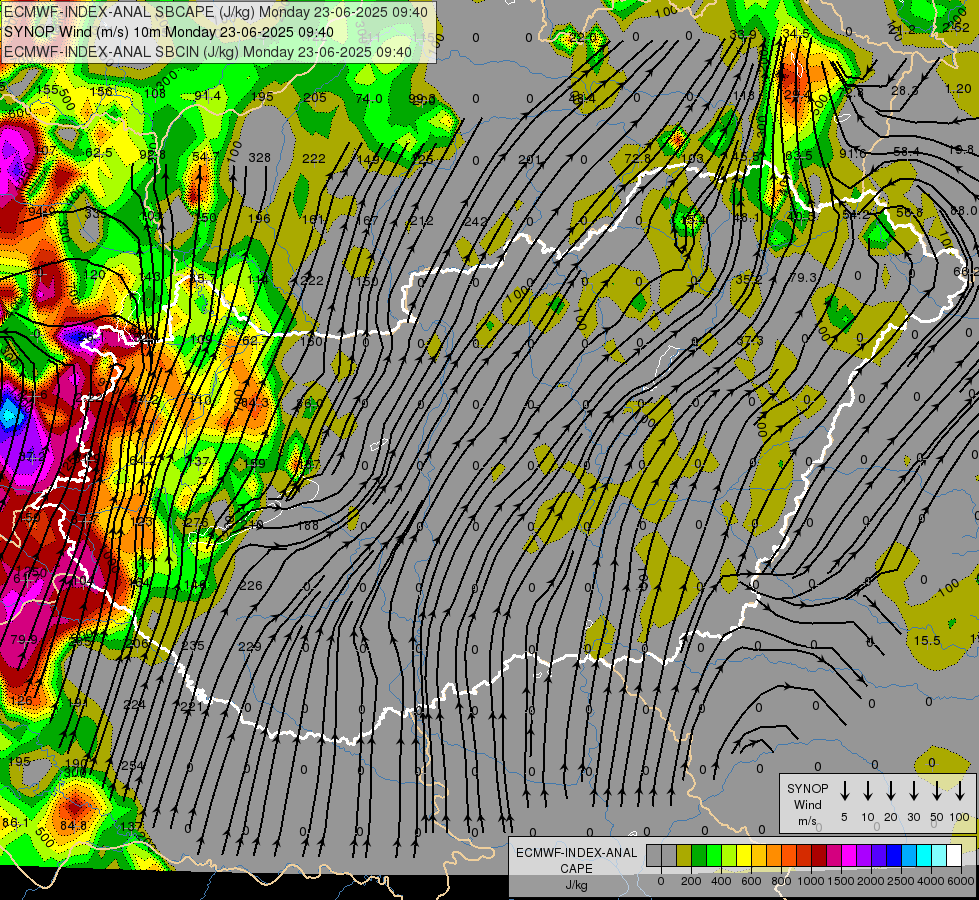Click the 50 m/s wind arrow in the legend
Image resolution: width=979 pixels, height=900 pixels.
click(937, 791)
